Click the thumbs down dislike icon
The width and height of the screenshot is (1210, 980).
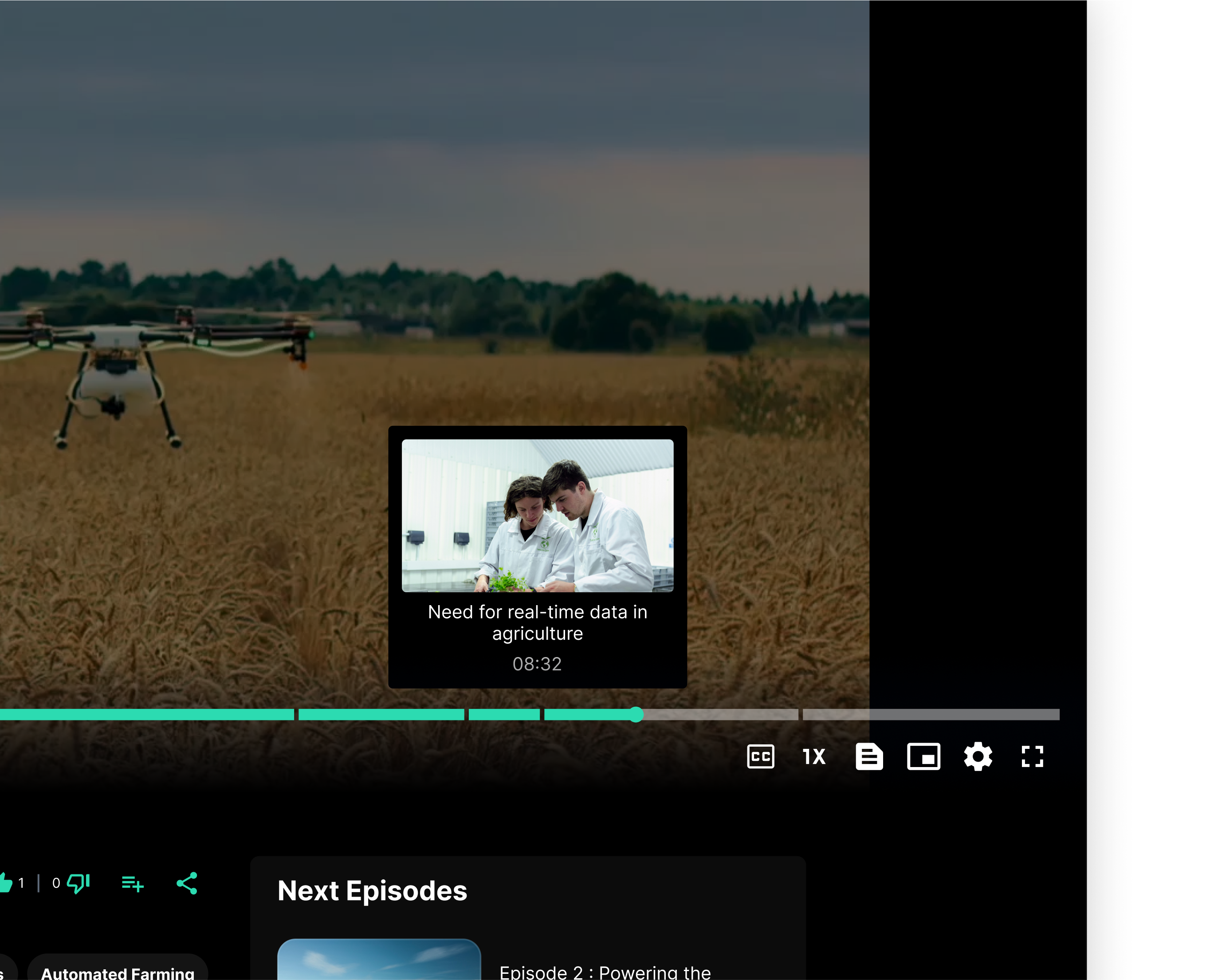click(x=78, y=883)
